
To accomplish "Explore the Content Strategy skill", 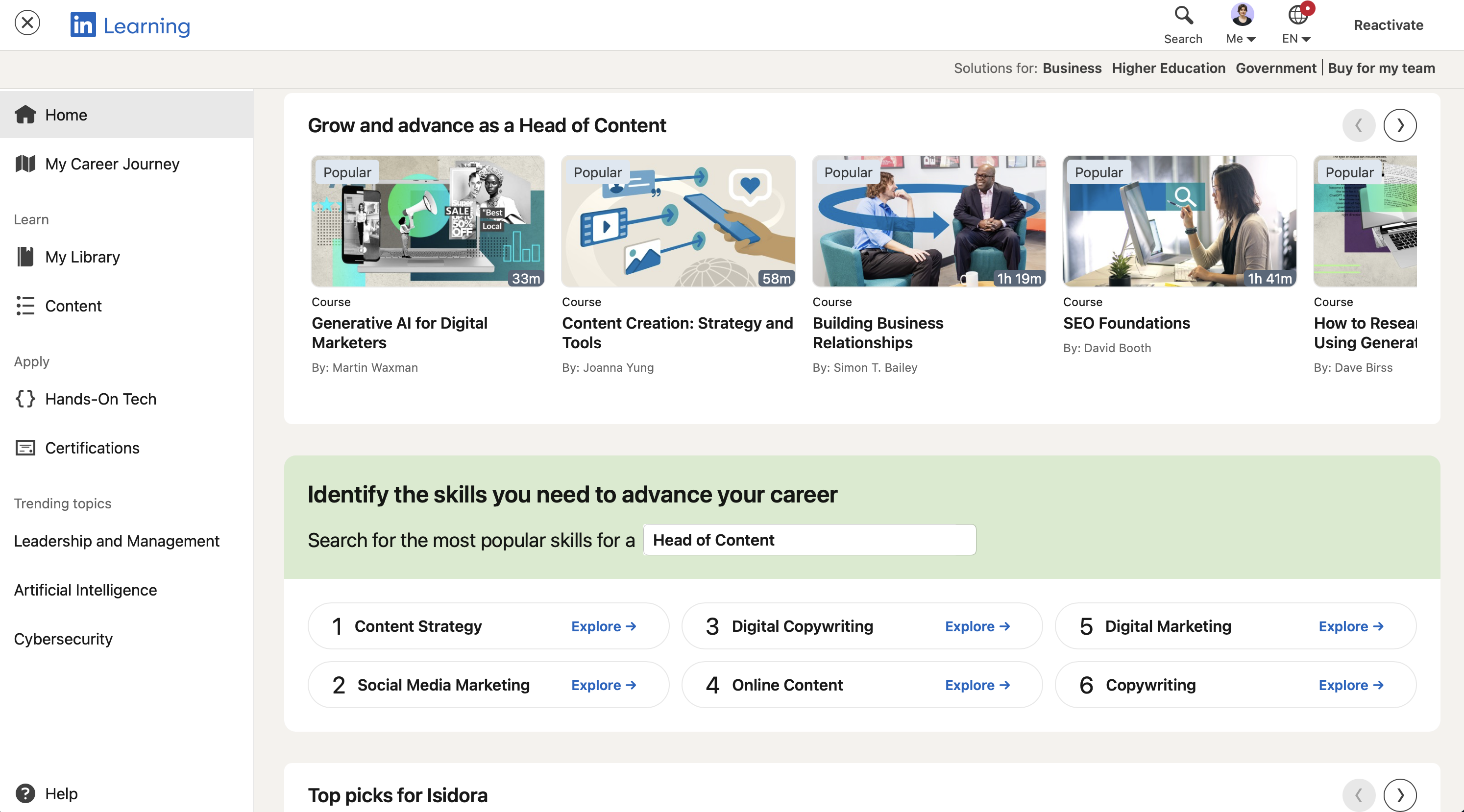I will pyautogui.click(x=604, y=626).
